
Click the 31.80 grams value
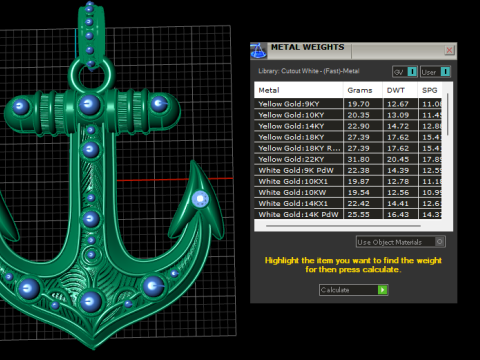coord(358,159)
